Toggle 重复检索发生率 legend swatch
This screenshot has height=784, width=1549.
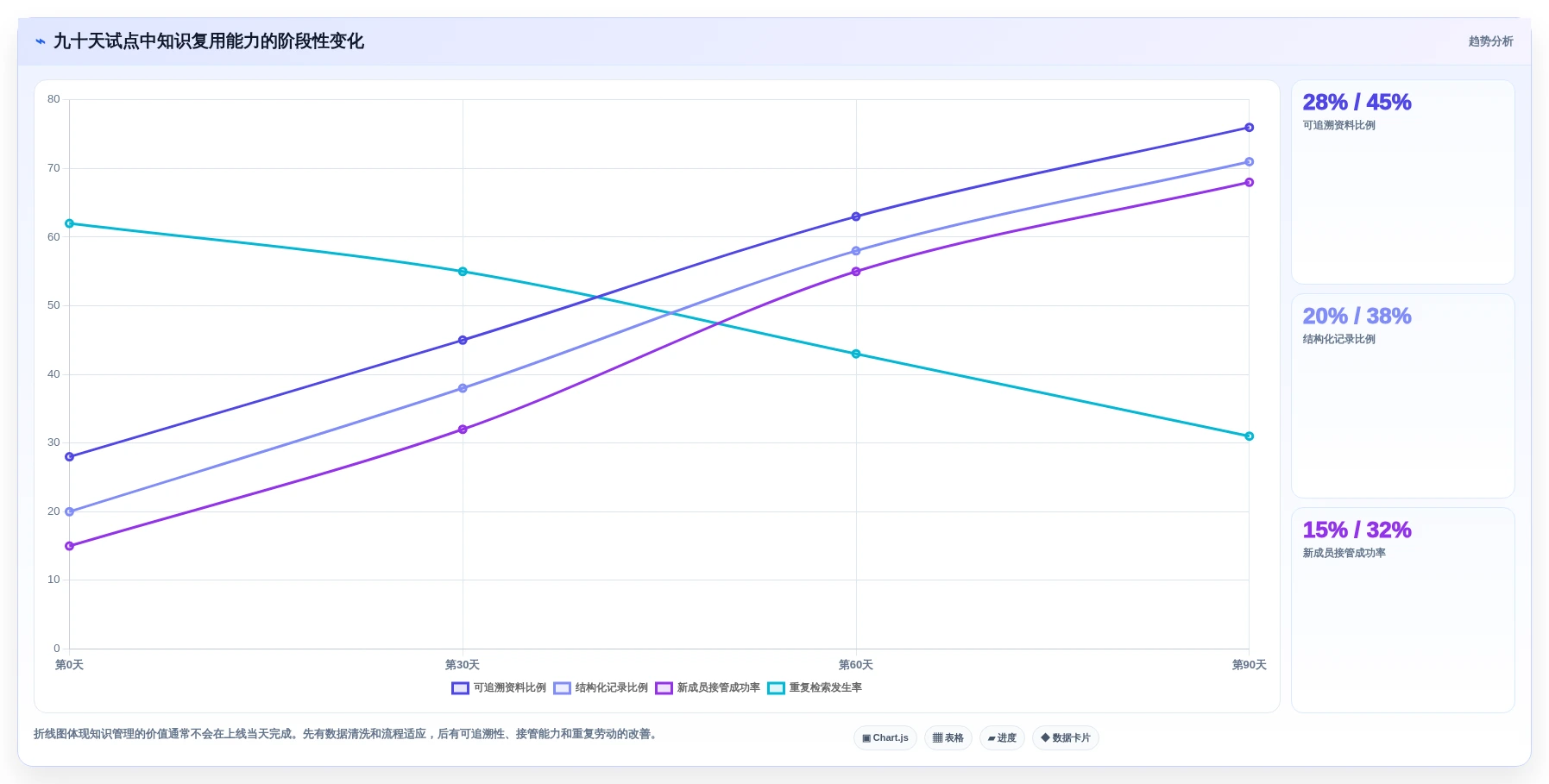(776, 688)
